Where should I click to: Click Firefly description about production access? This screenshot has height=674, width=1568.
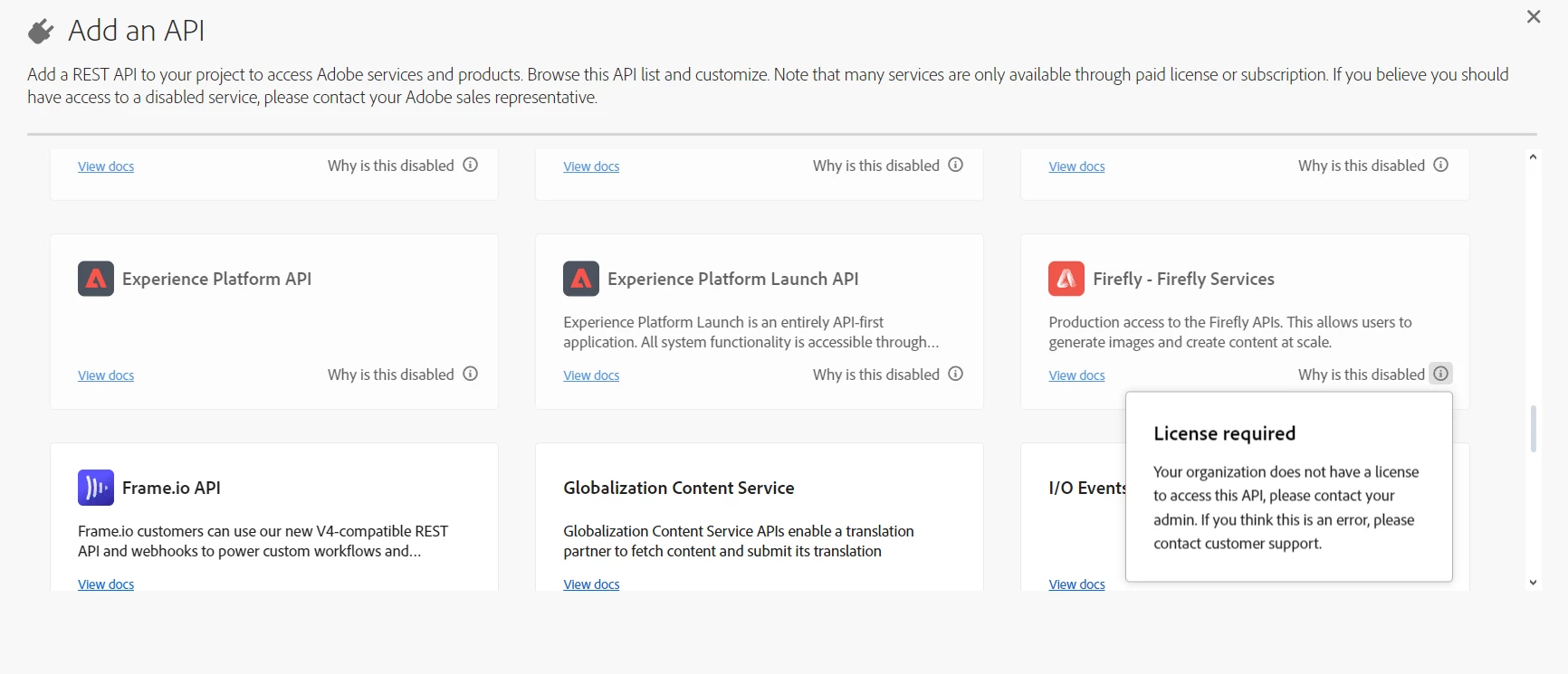click(1229, 332)
